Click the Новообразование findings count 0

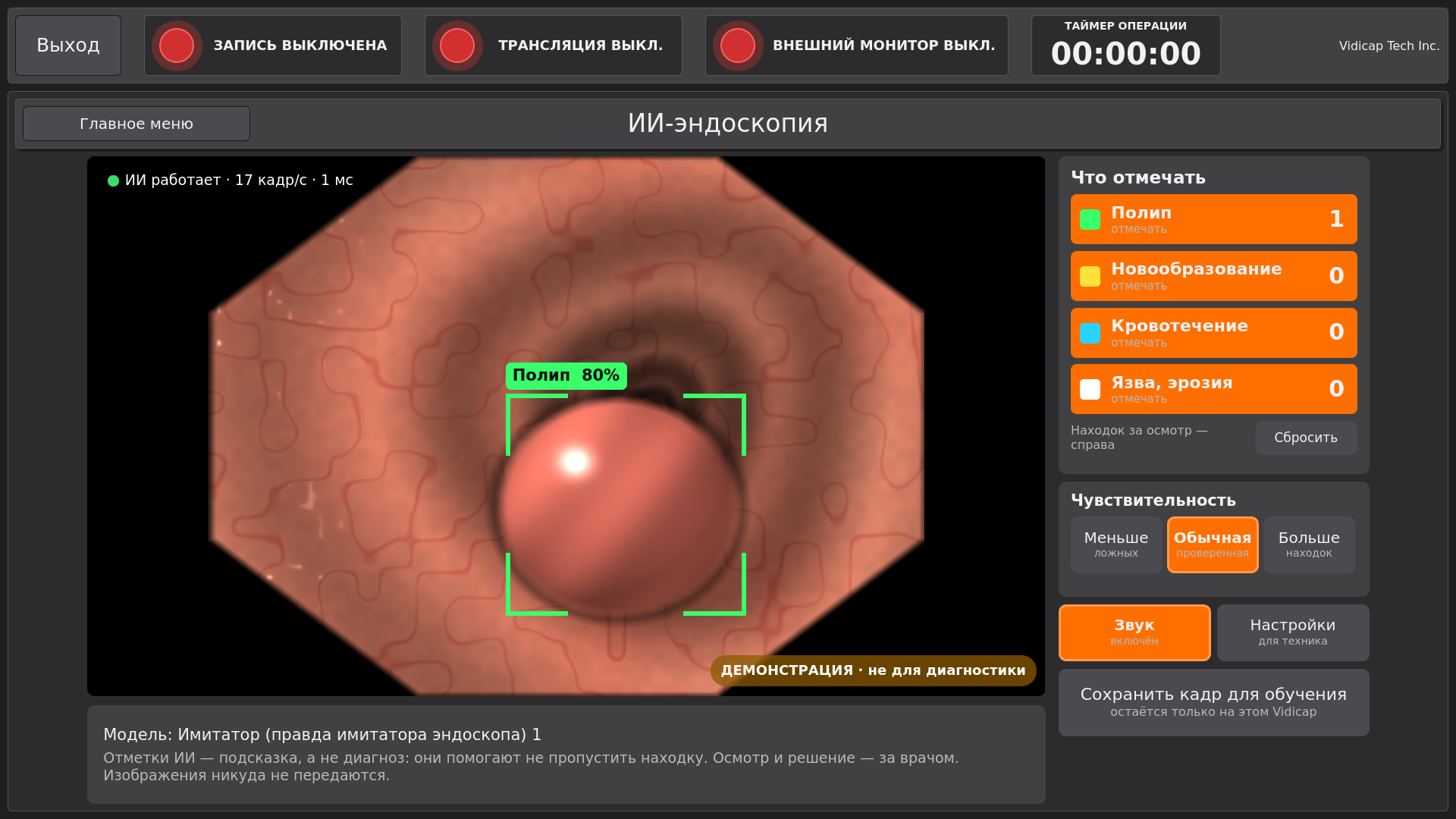[1336, 276]
